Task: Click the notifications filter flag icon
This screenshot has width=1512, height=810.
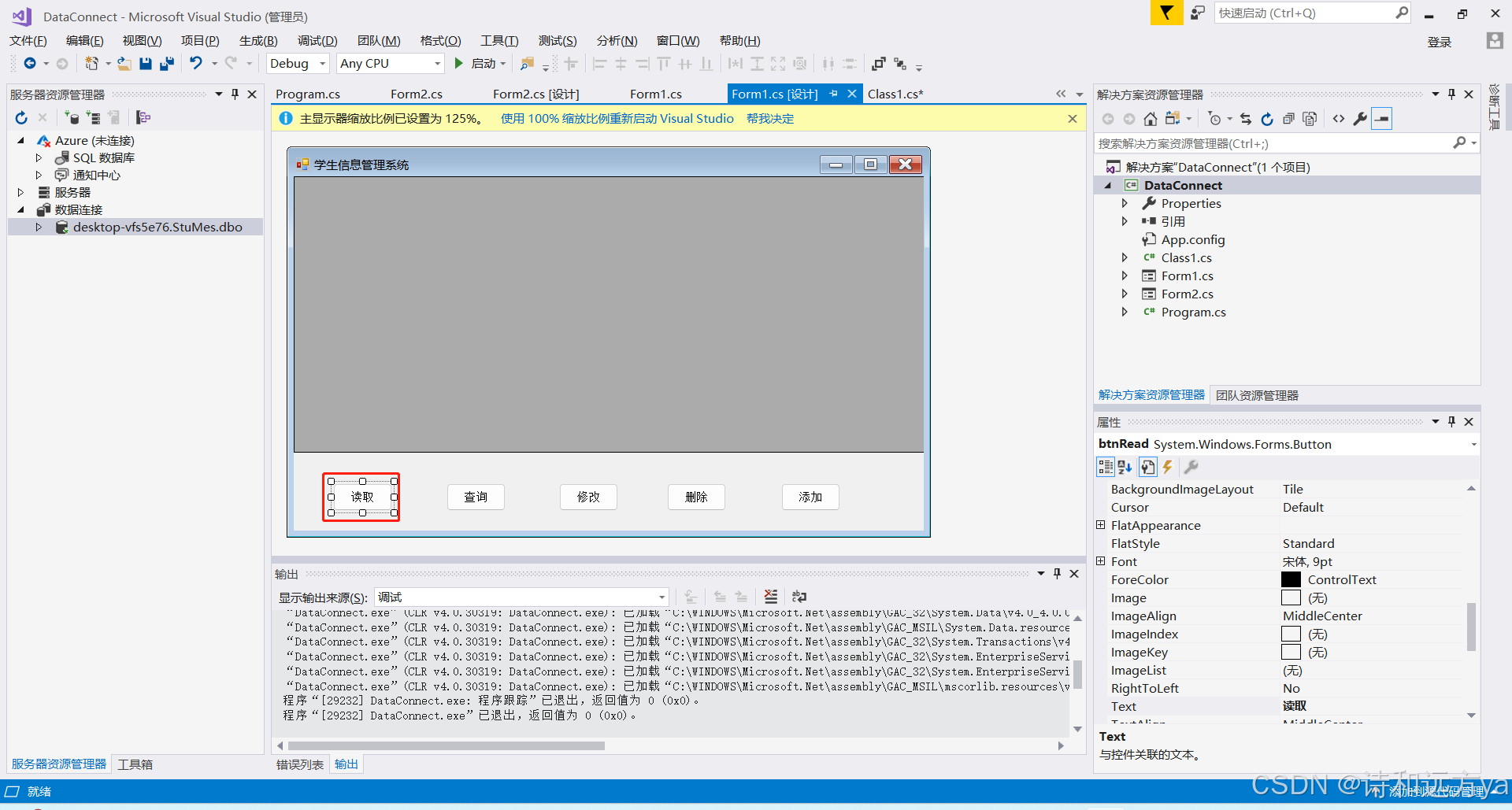Action: 1166,13
